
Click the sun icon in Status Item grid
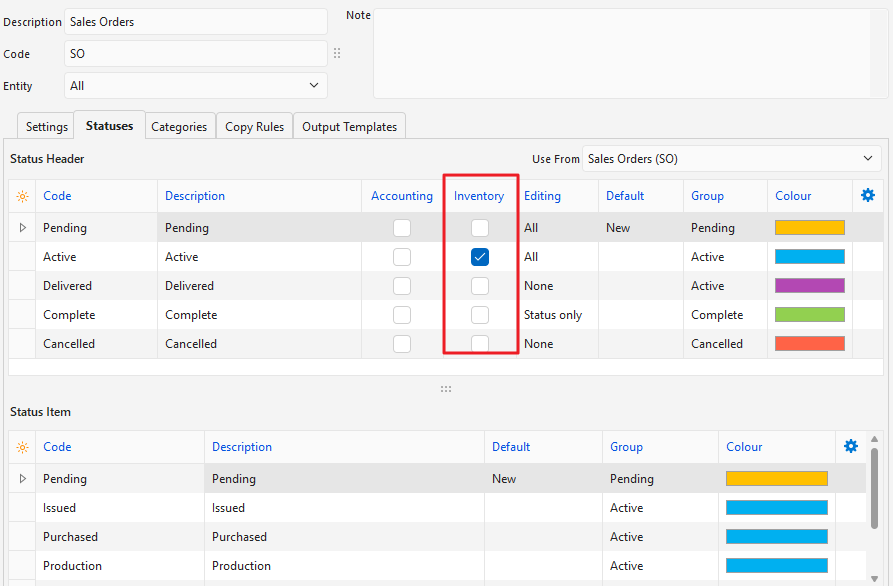(22, 447)
